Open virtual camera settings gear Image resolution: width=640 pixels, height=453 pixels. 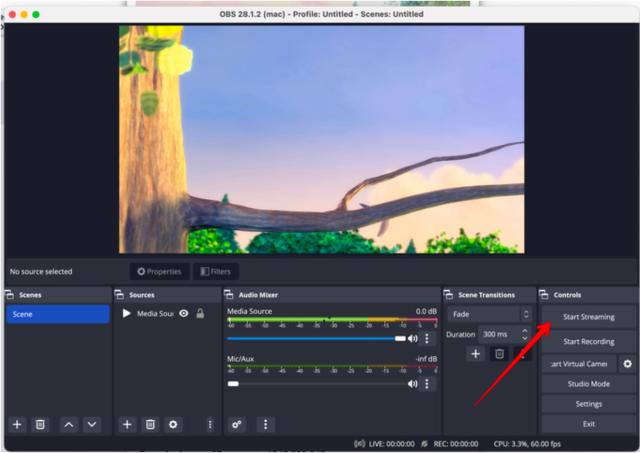click(x=628, y=363)
